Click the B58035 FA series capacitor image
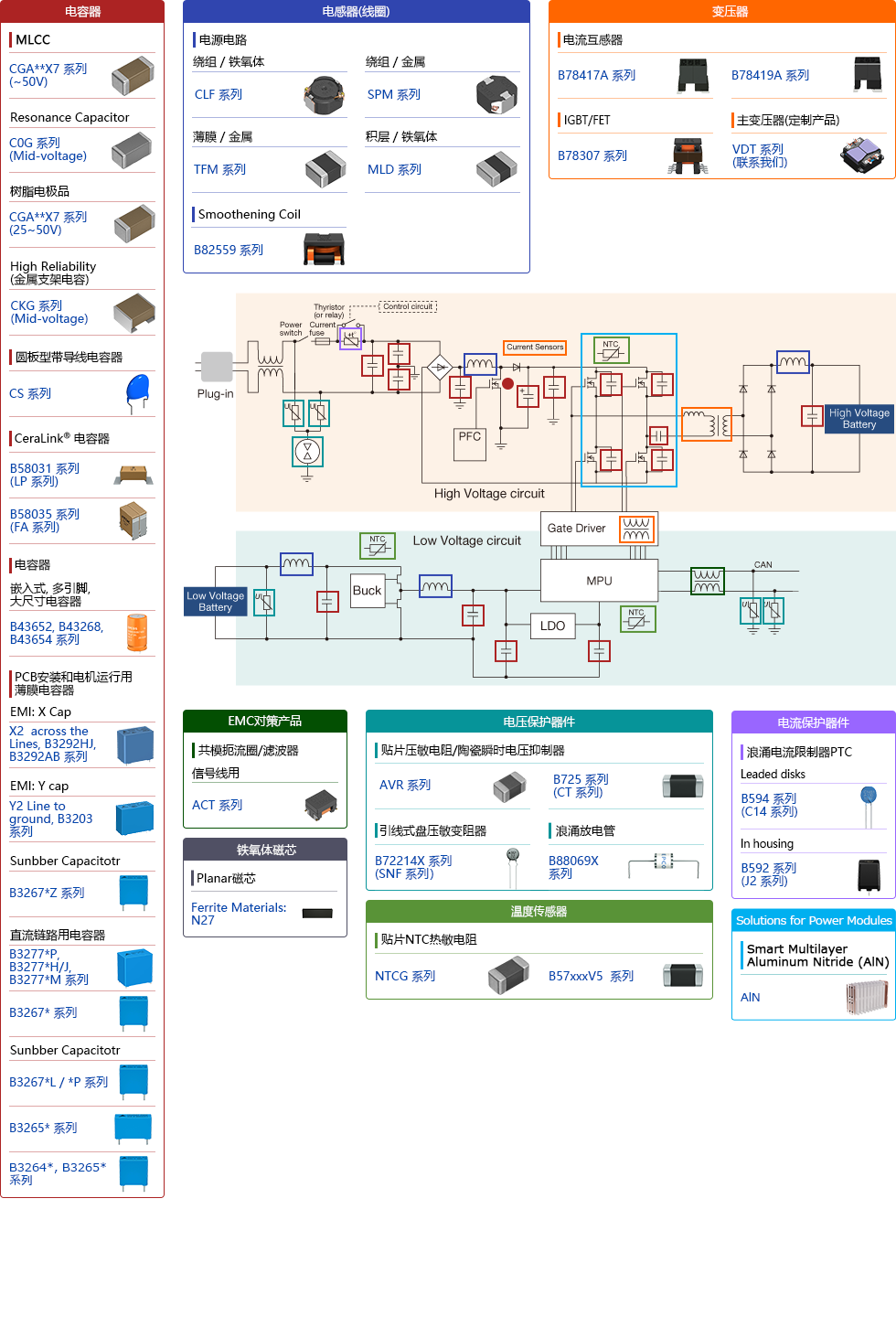The width and height of the screenshot is (896, 1327). tap(133, 520)
